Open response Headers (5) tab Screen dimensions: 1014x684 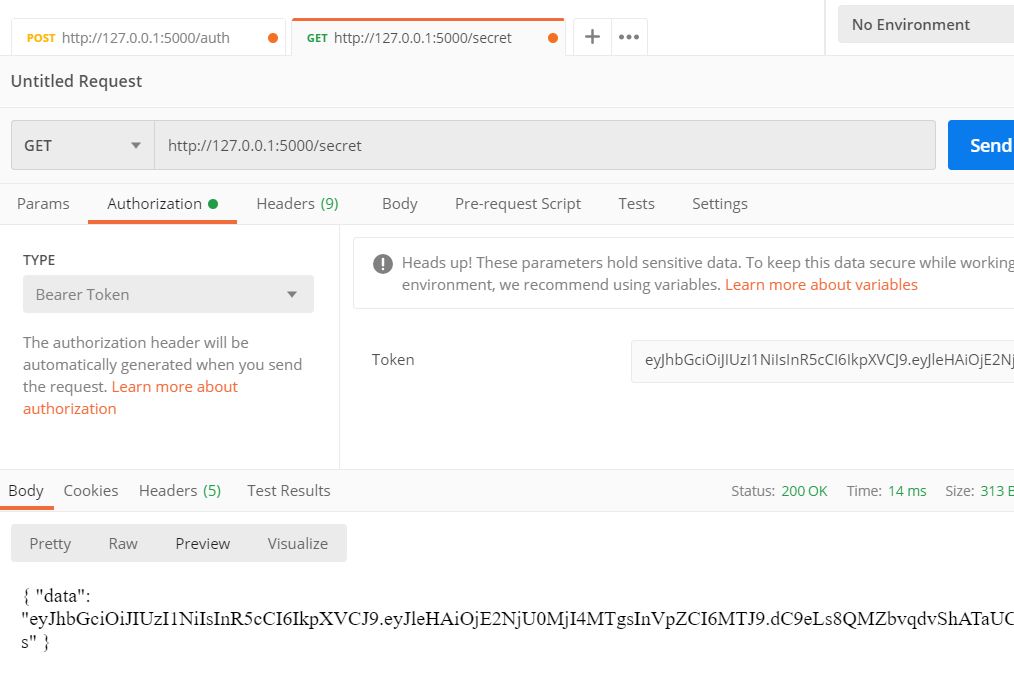(180, 491)
